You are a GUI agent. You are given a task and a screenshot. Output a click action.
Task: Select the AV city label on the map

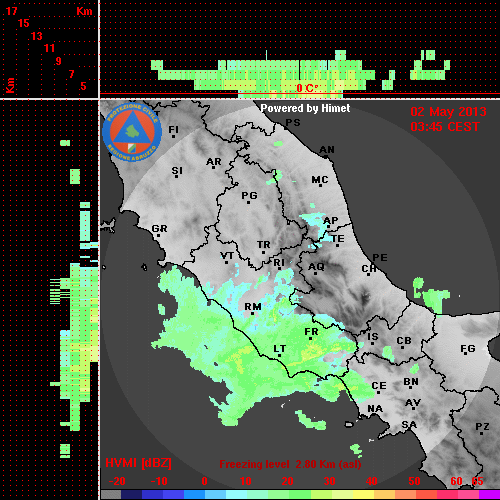[413, 403]
